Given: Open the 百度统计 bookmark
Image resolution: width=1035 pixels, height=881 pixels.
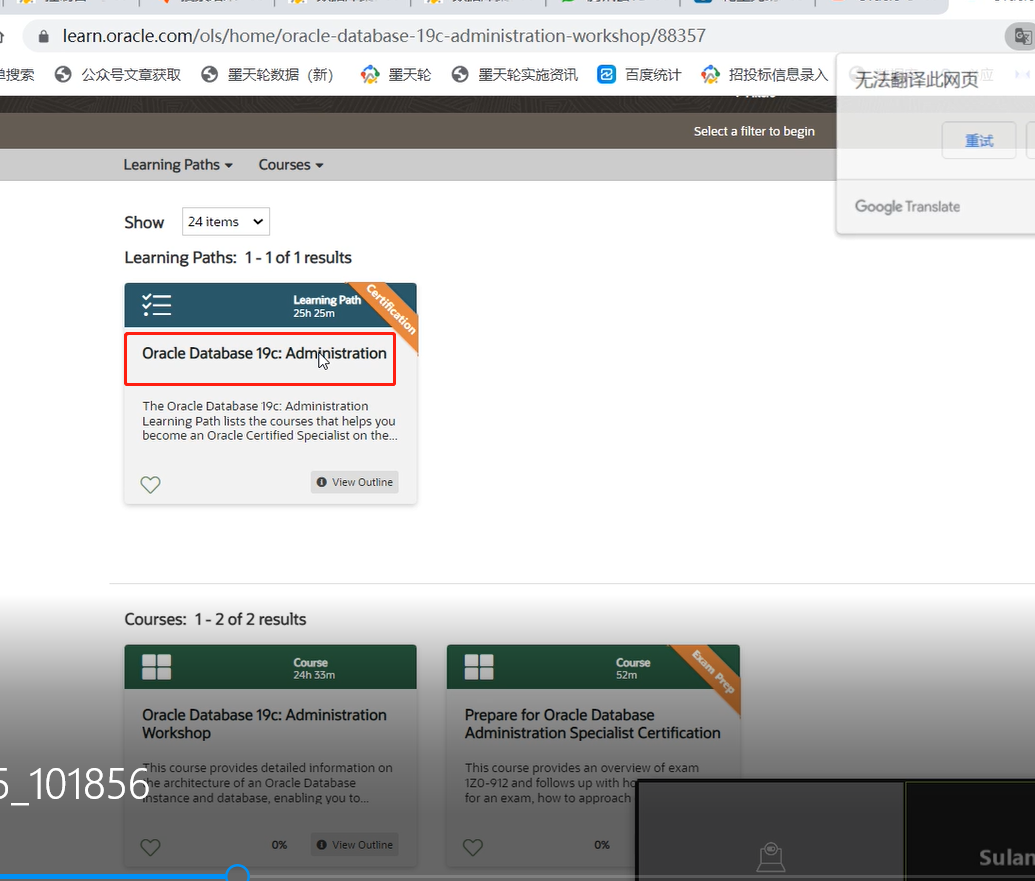Looking at the screenshot, I should [x=639, y=75].
